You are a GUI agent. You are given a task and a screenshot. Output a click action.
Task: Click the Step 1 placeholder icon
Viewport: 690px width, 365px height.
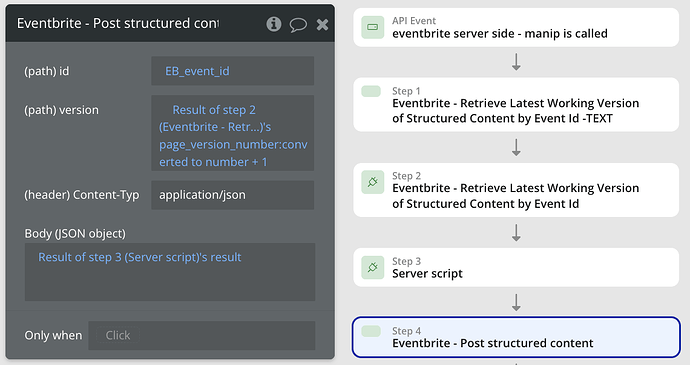(x=371, y=91)
